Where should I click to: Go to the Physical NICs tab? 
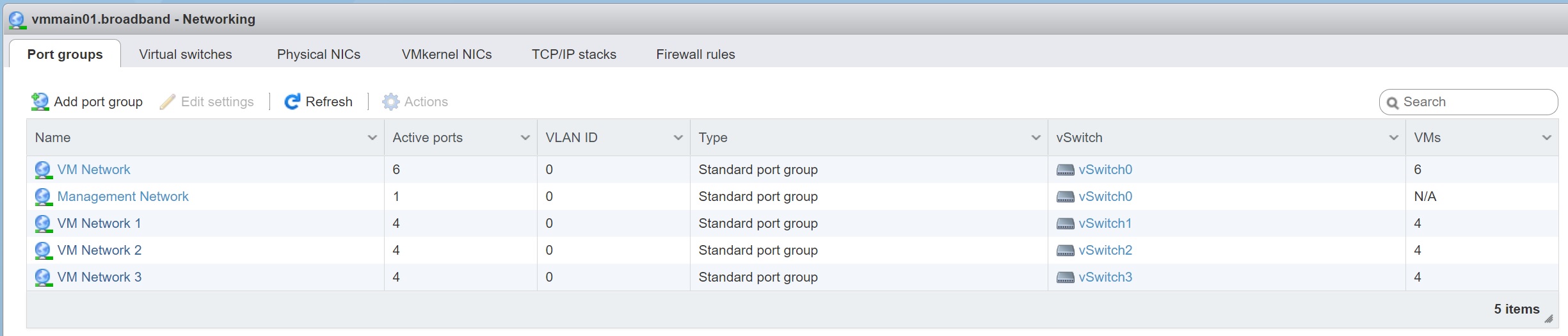click(x=319, y=54)
